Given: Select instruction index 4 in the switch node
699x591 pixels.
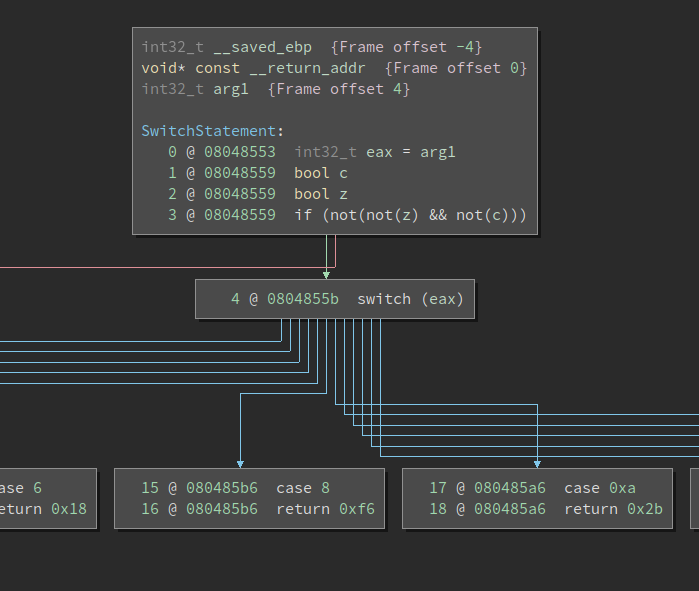Looking at the screenshot, I should tap(235, 299).
